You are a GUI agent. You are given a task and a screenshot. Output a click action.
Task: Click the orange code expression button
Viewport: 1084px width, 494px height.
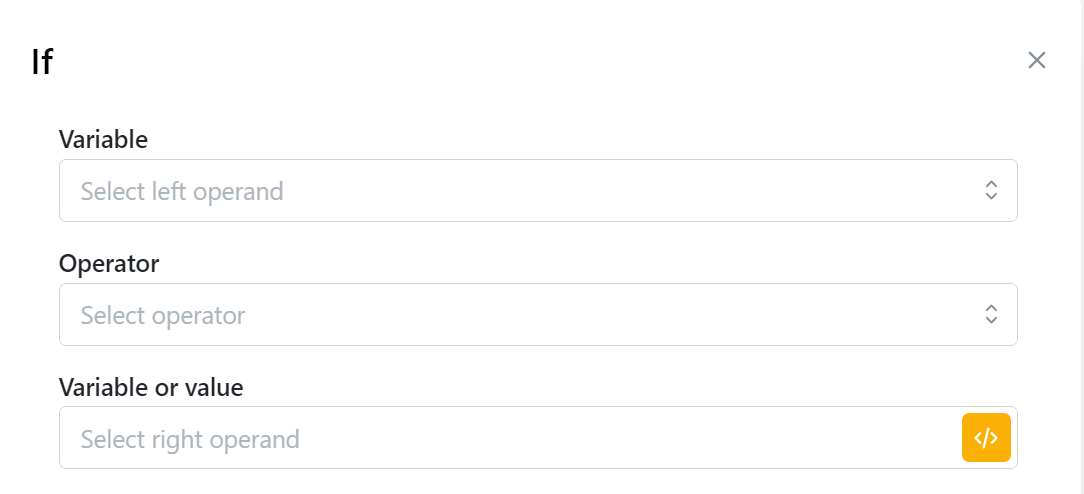pyautogui.click(x=986, y=438)
